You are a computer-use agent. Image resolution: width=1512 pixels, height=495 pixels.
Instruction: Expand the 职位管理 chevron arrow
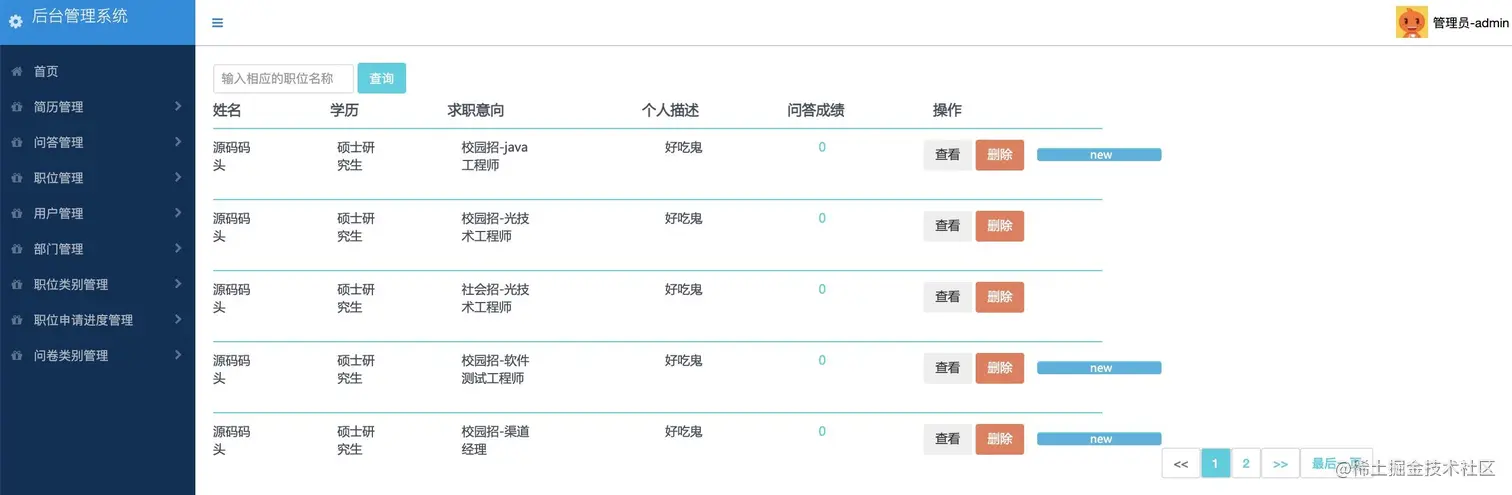177,177
